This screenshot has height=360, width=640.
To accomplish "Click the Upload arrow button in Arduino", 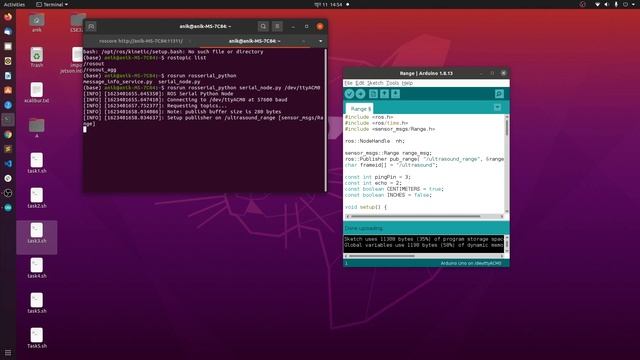I will pyautogui.click(x=360, y=94).
